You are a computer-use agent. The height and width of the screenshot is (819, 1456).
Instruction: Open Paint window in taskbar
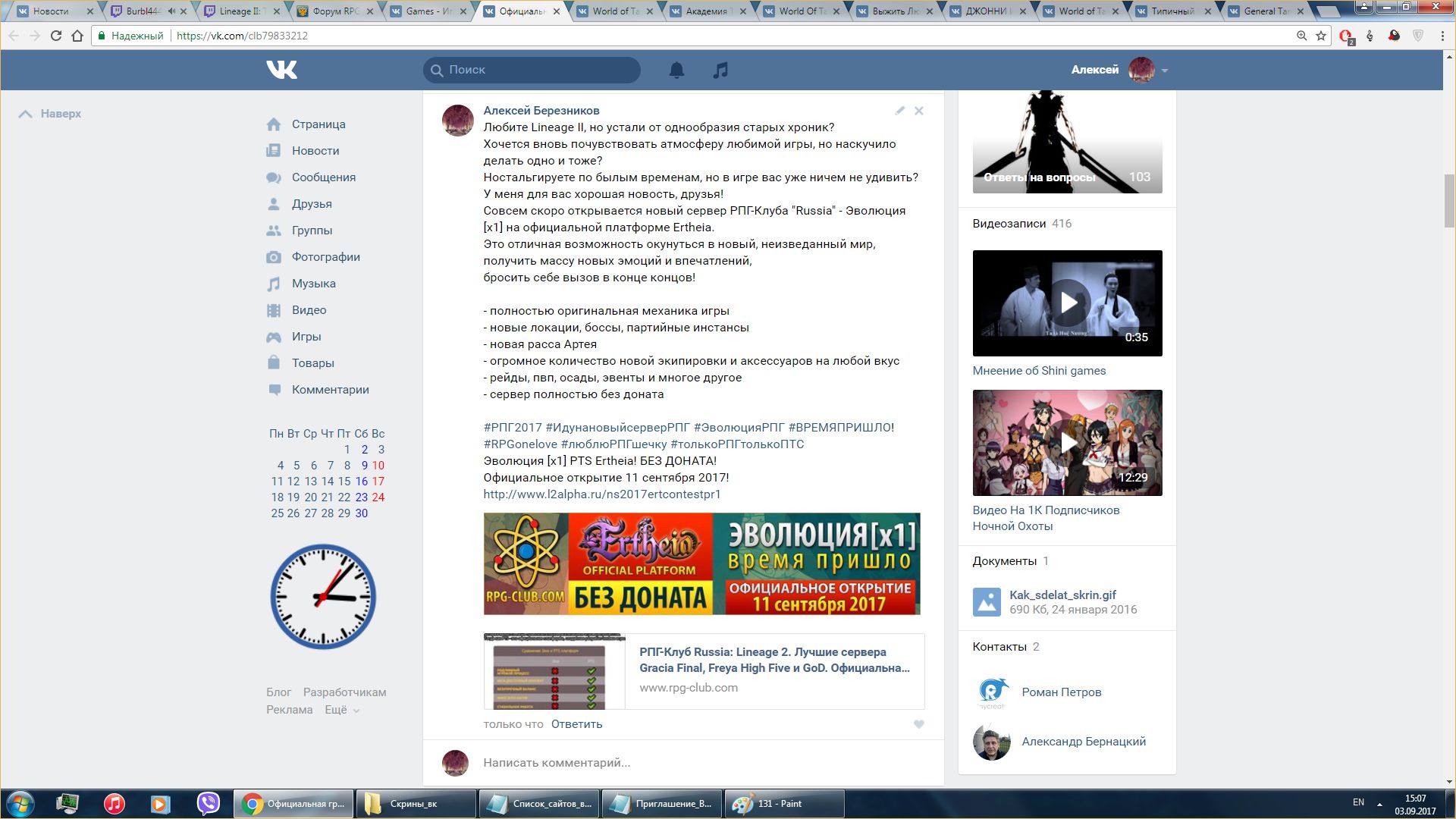tap(785, 804)
